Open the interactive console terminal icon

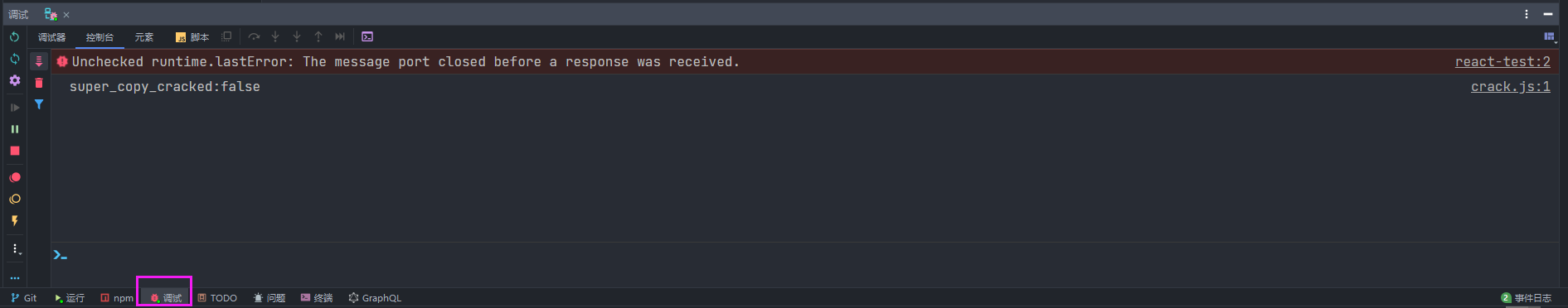point(367,36)
